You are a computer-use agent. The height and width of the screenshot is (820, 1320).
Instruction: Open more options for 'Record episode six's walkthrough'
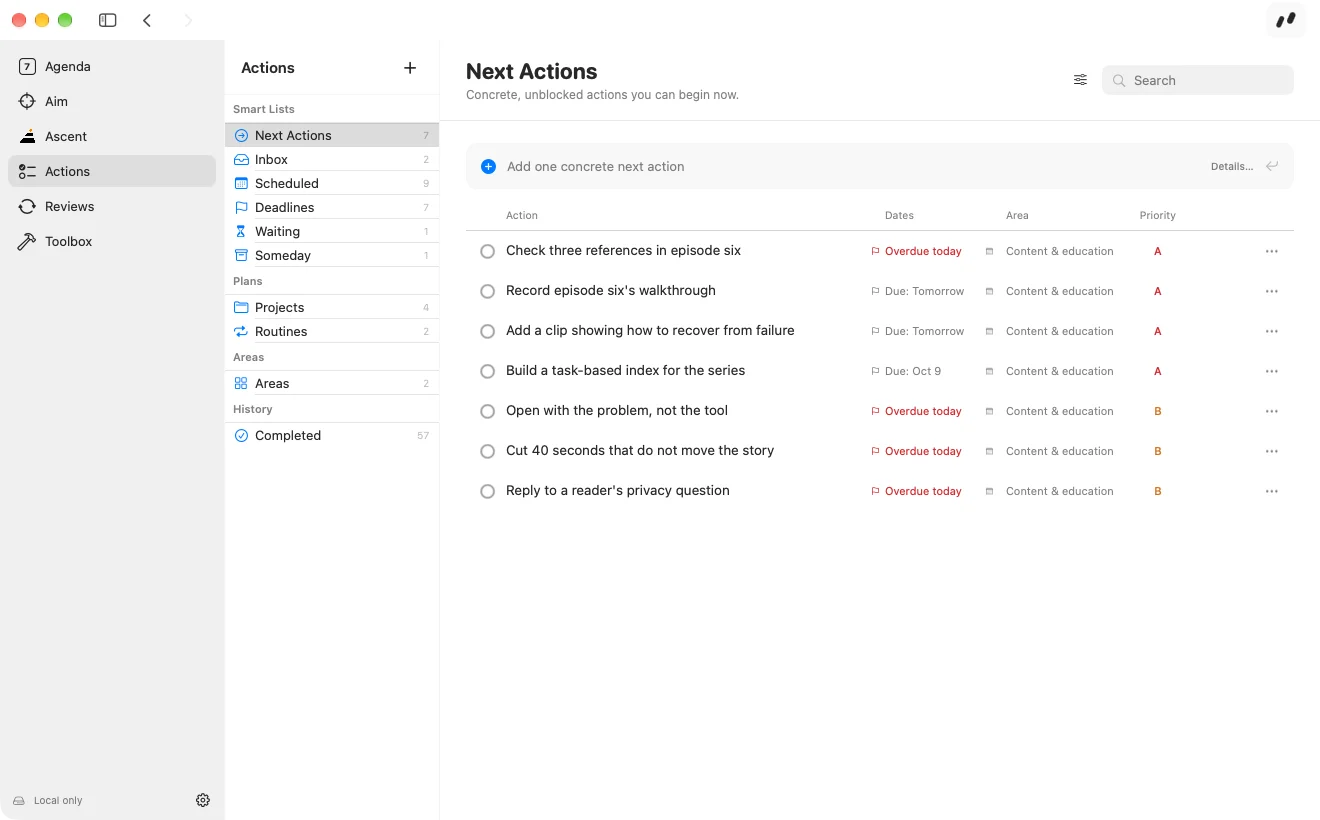1271,291
